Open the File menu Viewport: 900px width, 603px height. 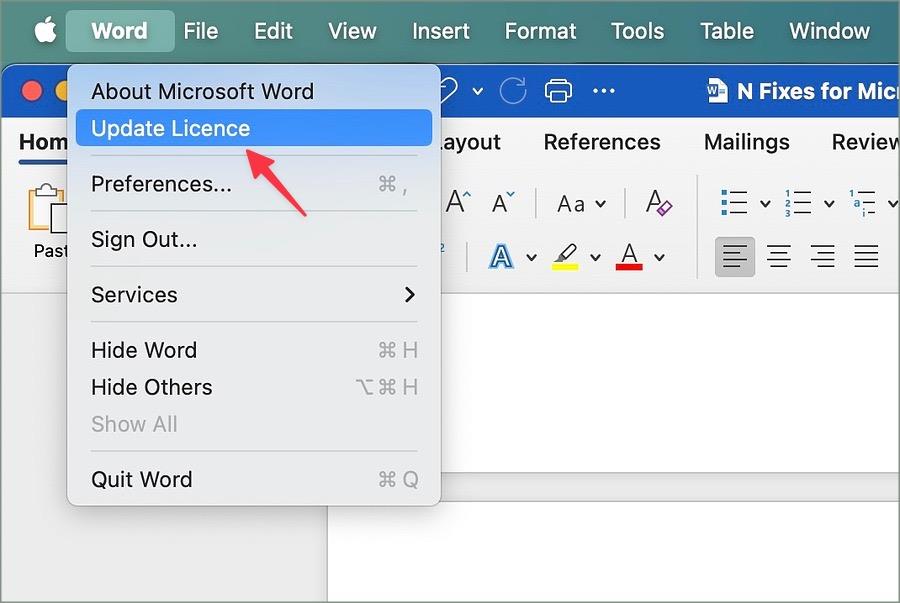(200, 31)
